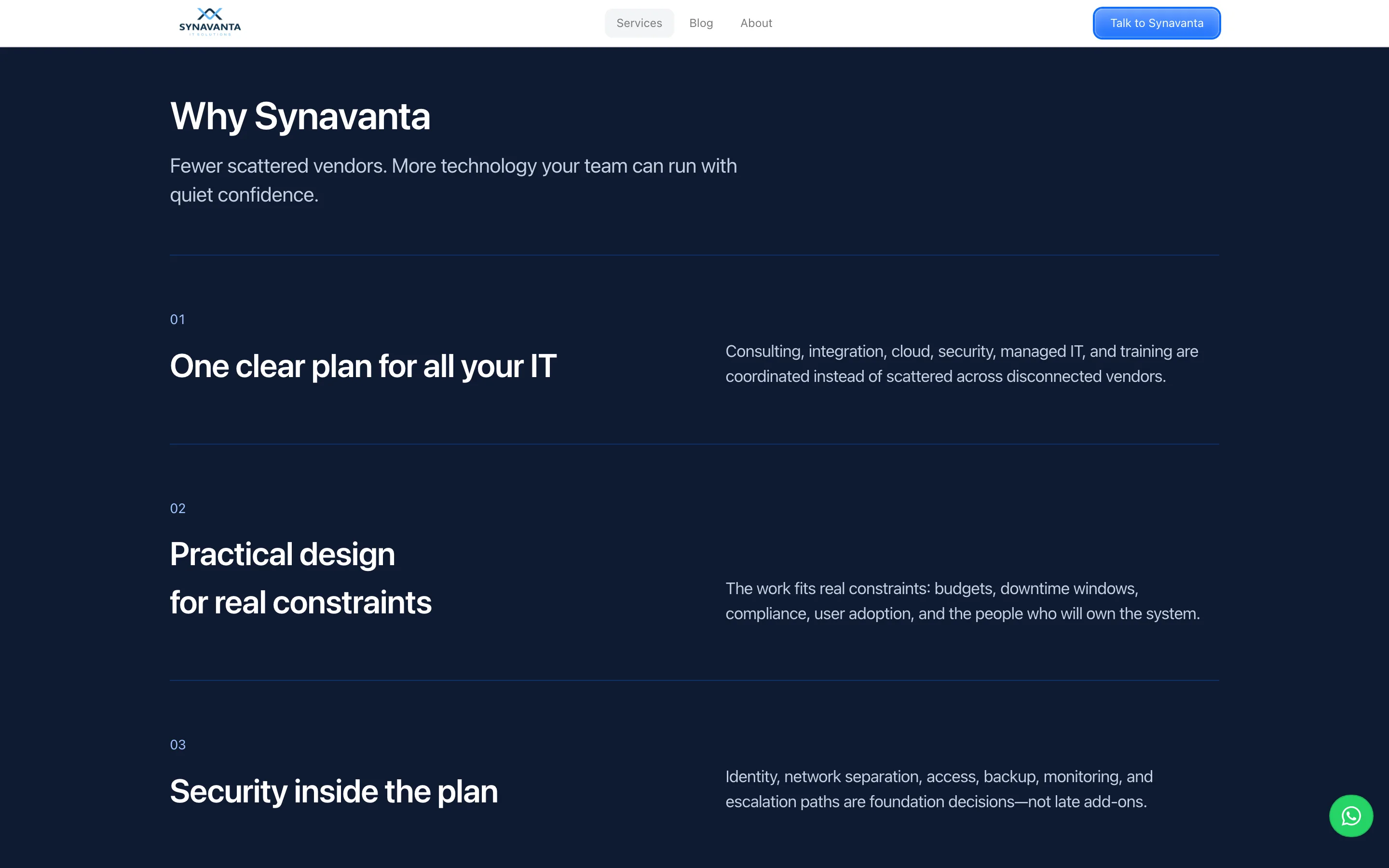Image resolution: width=1389 pixels, height=868 pixels.
Task: Click the number label 02
Action: coord(177,508)
